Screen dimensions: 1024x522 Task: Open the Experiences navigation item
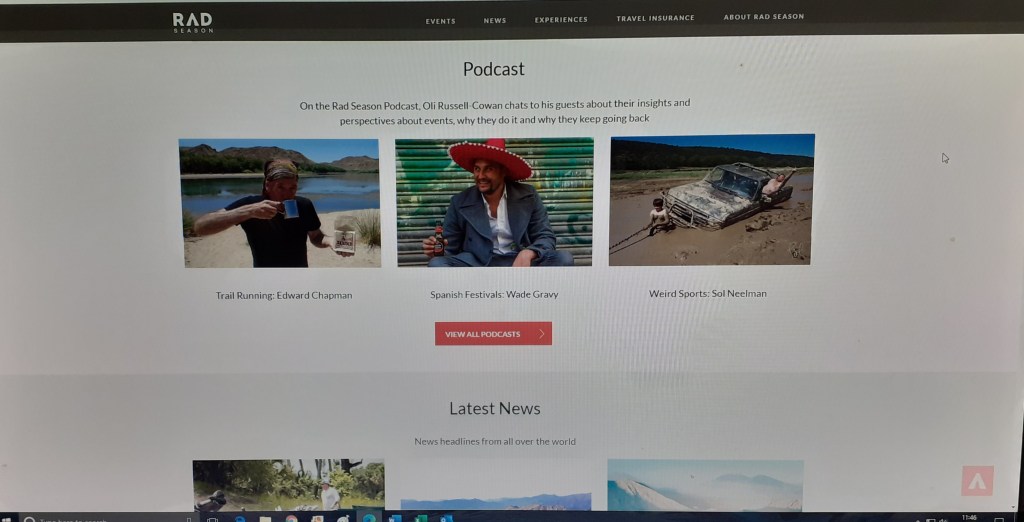pos(561,19)
